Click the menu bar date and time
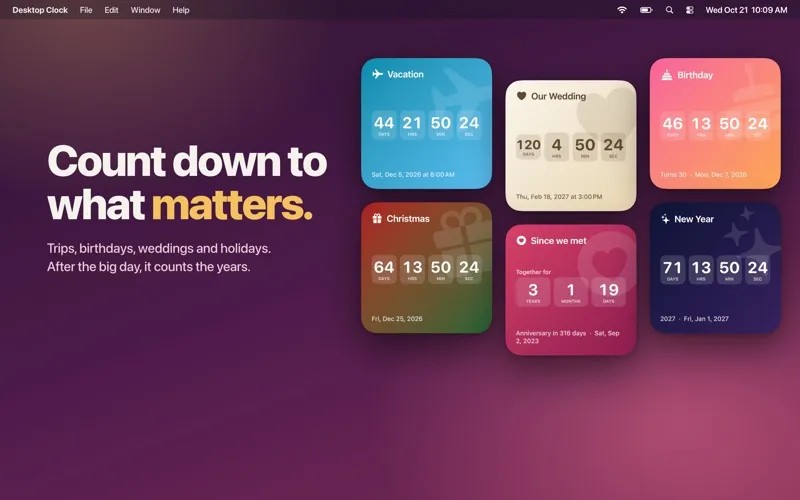The image size is (800, 500). click(x=746, y=10)
